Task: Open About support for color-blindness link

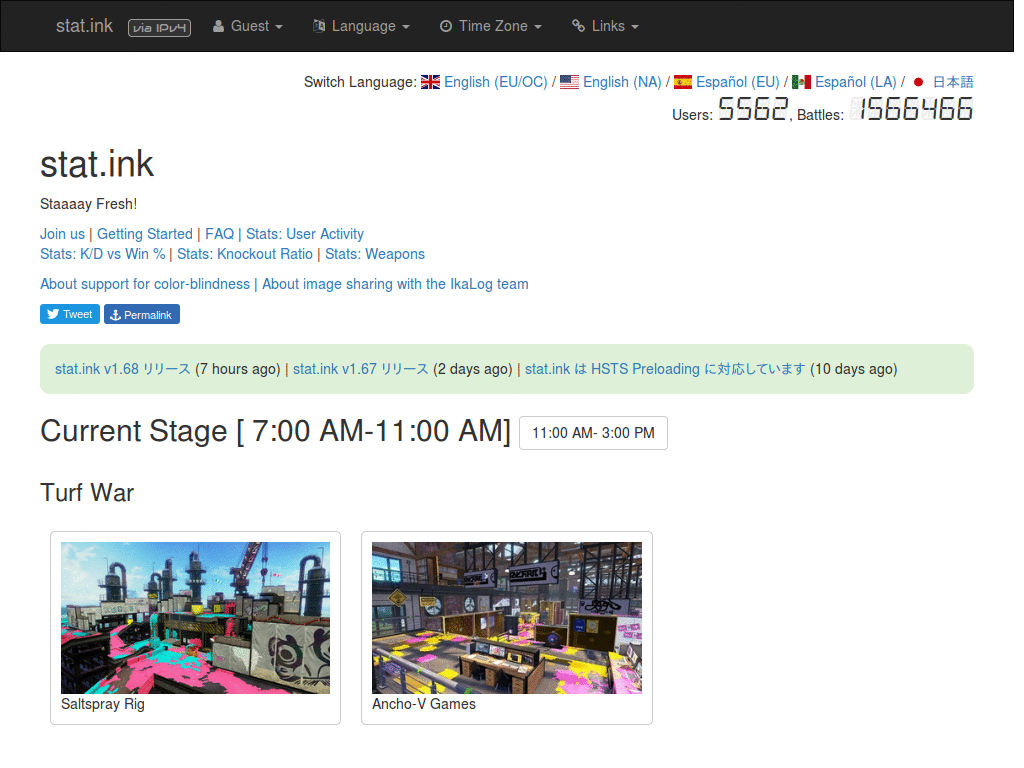Action: (145, 284)
